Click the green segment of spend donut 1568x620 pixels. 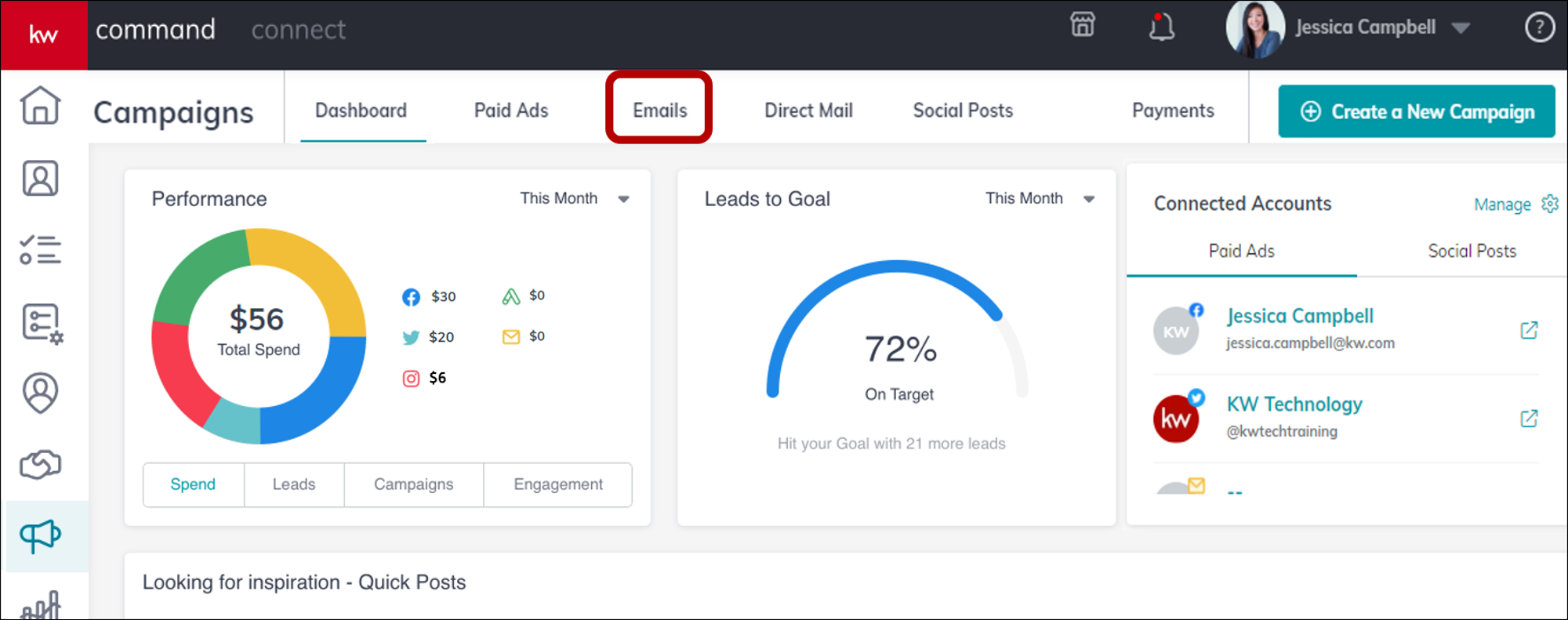pyautogui.click(x=202, y=277)
